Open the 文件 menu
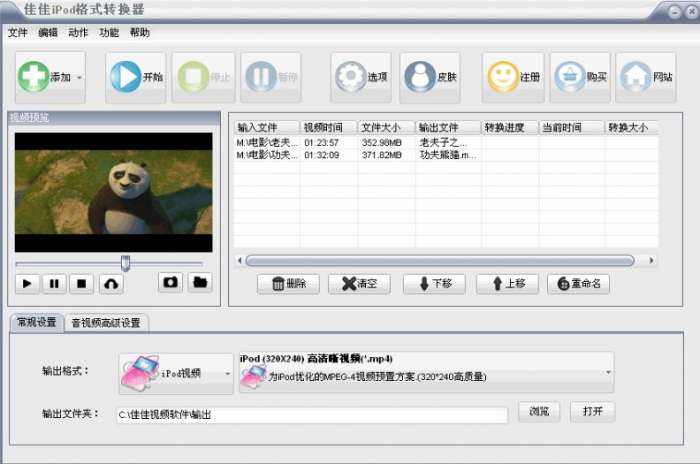The width and height of the screenshot is (700, 464). tap(18, 33)
